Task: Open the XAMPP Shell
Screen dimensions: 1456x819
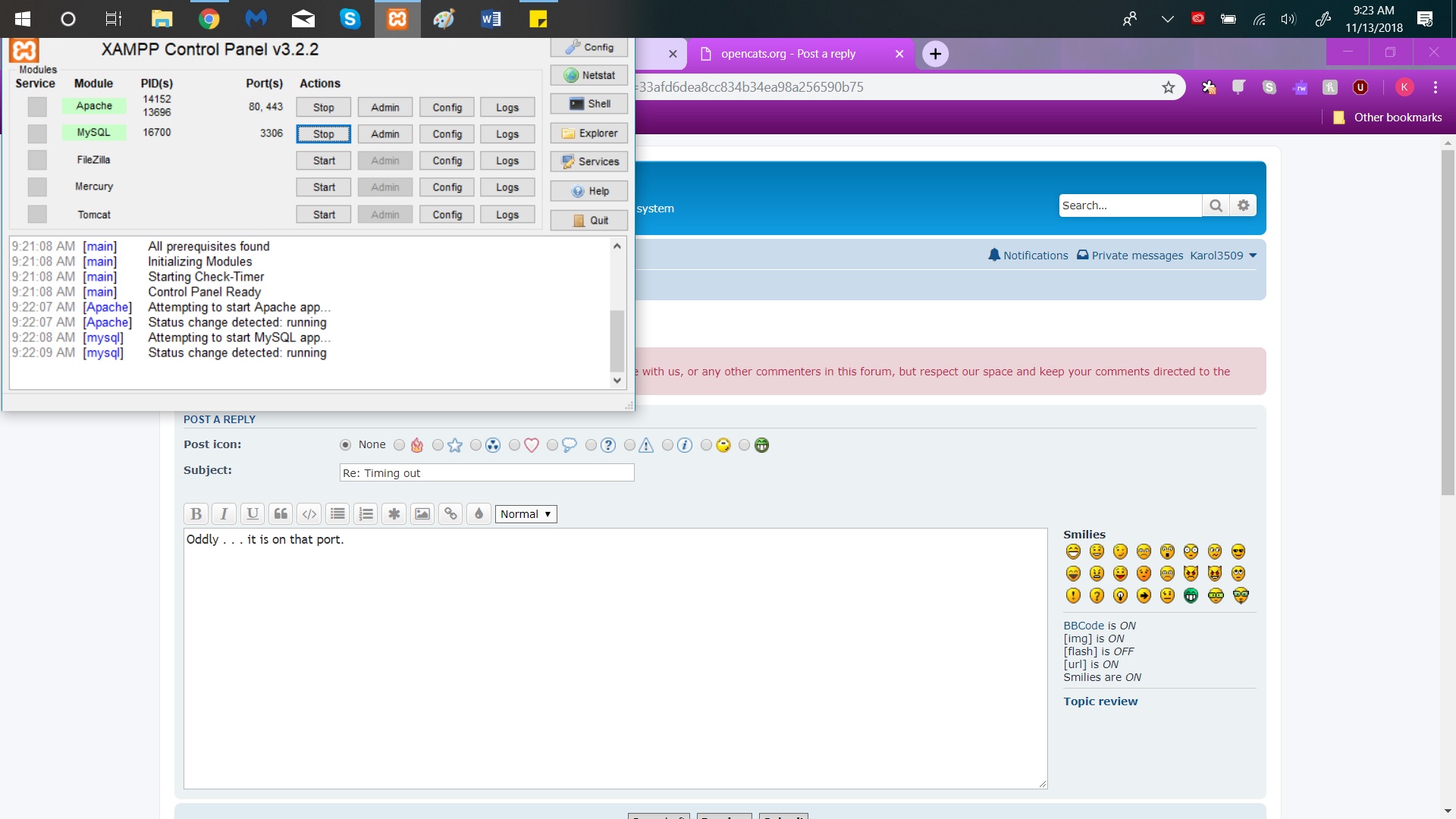Action: (589, 104)
